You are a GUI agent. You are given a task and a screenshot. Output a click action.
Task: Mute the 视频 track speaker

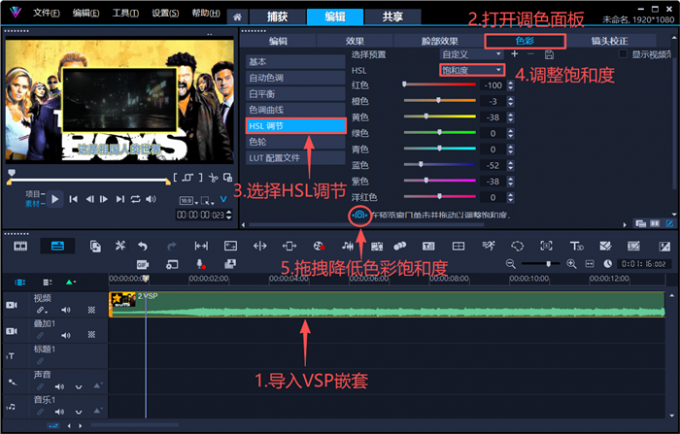pyautogui.click(x=65, y=310)
